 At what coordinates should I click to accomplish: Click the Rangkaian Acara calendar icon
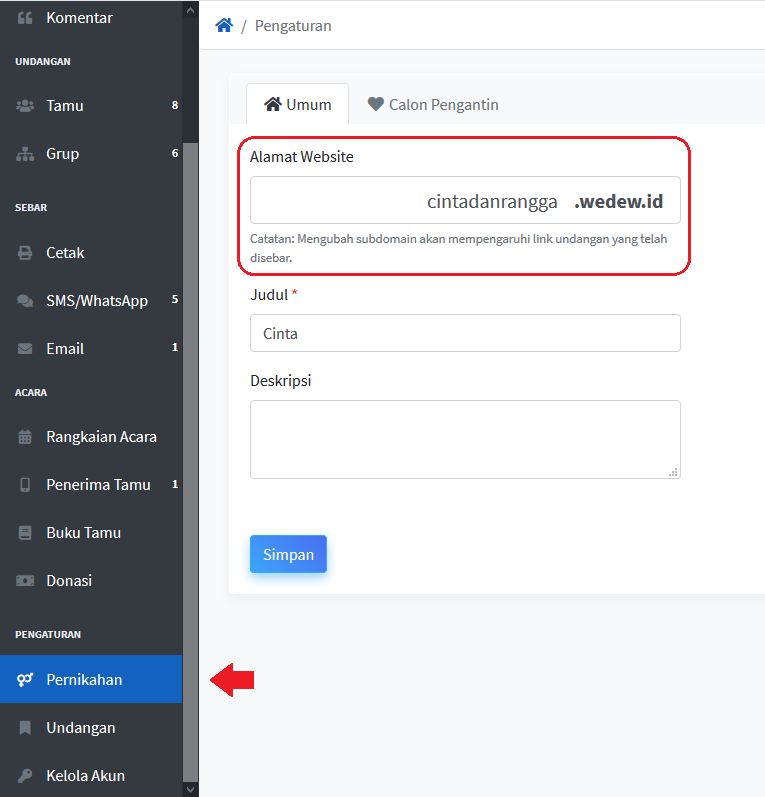(x=25, y=437)
